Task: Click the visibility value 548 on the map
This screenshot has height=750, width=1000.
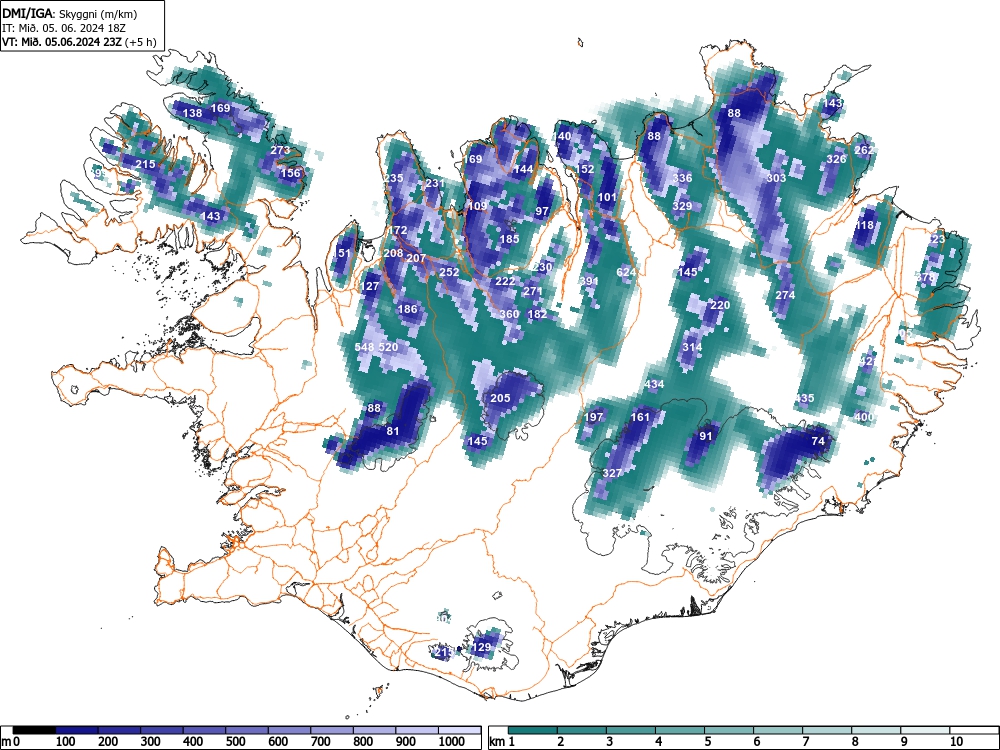Action: click(x=364, y=347)
